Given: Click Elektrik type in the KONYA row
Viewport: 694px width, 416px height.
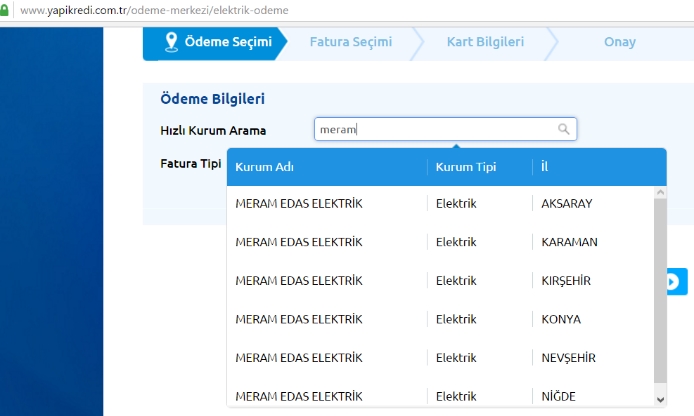Looking at the screenshot, I should click(456, 319).
